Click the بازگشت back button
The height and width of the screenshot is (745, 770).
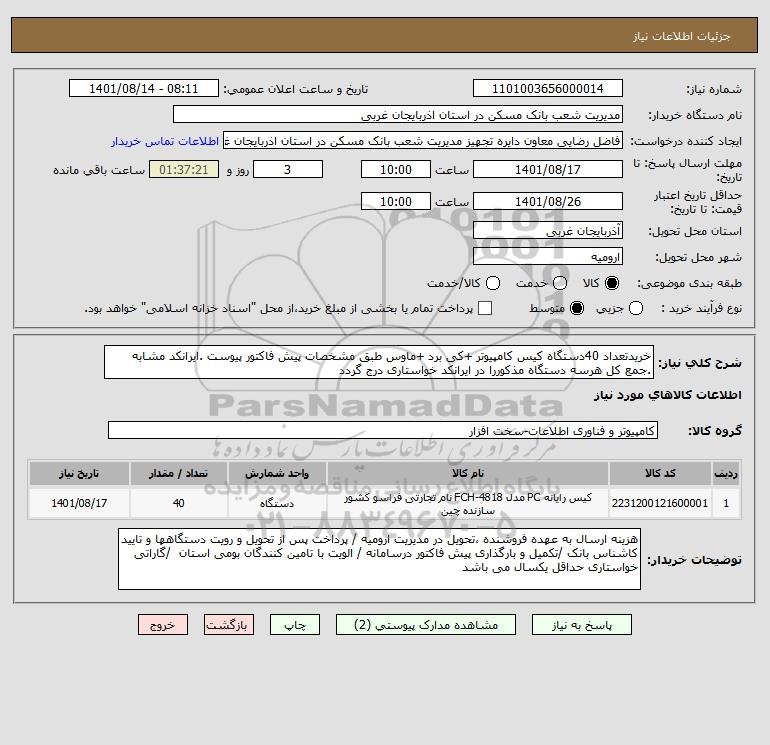229,625
